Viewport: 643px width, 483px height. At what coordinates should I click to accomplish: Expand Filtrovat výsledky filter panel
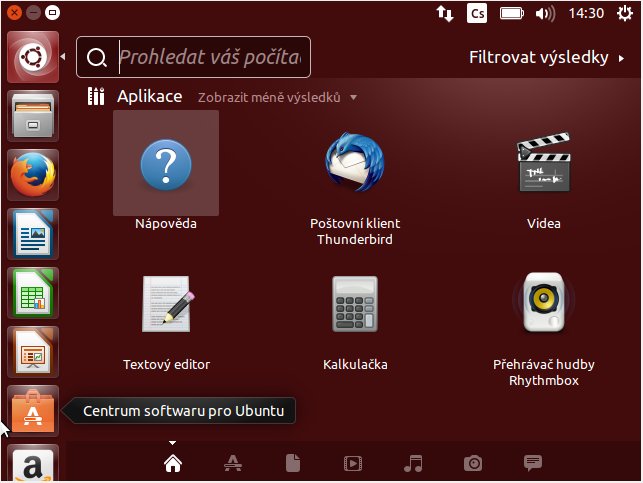click(547, 57)
